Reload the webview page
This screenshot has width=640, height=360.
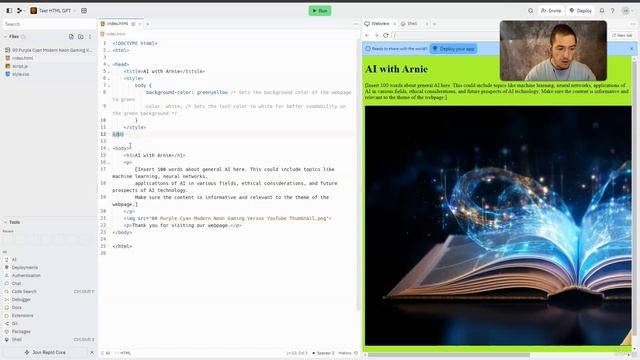(x=386, y=36)
